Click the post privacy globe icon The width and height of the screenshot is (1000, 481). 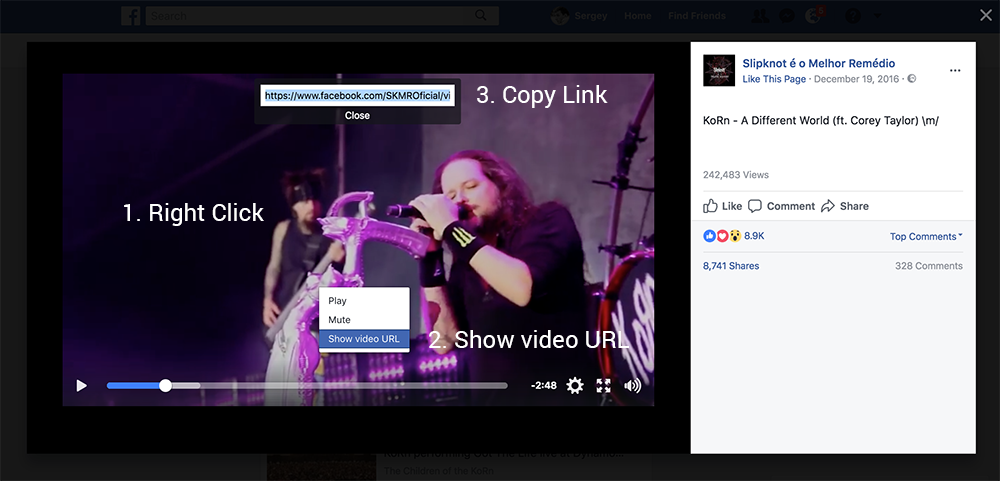coord(912,79)
